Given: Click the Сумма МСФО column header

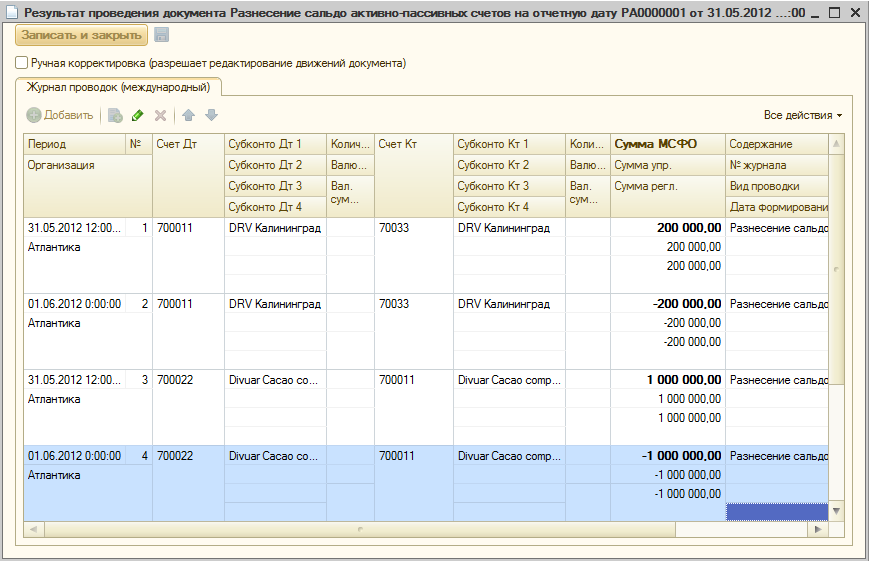Looking at the screenshot, I should pos(655,144).
